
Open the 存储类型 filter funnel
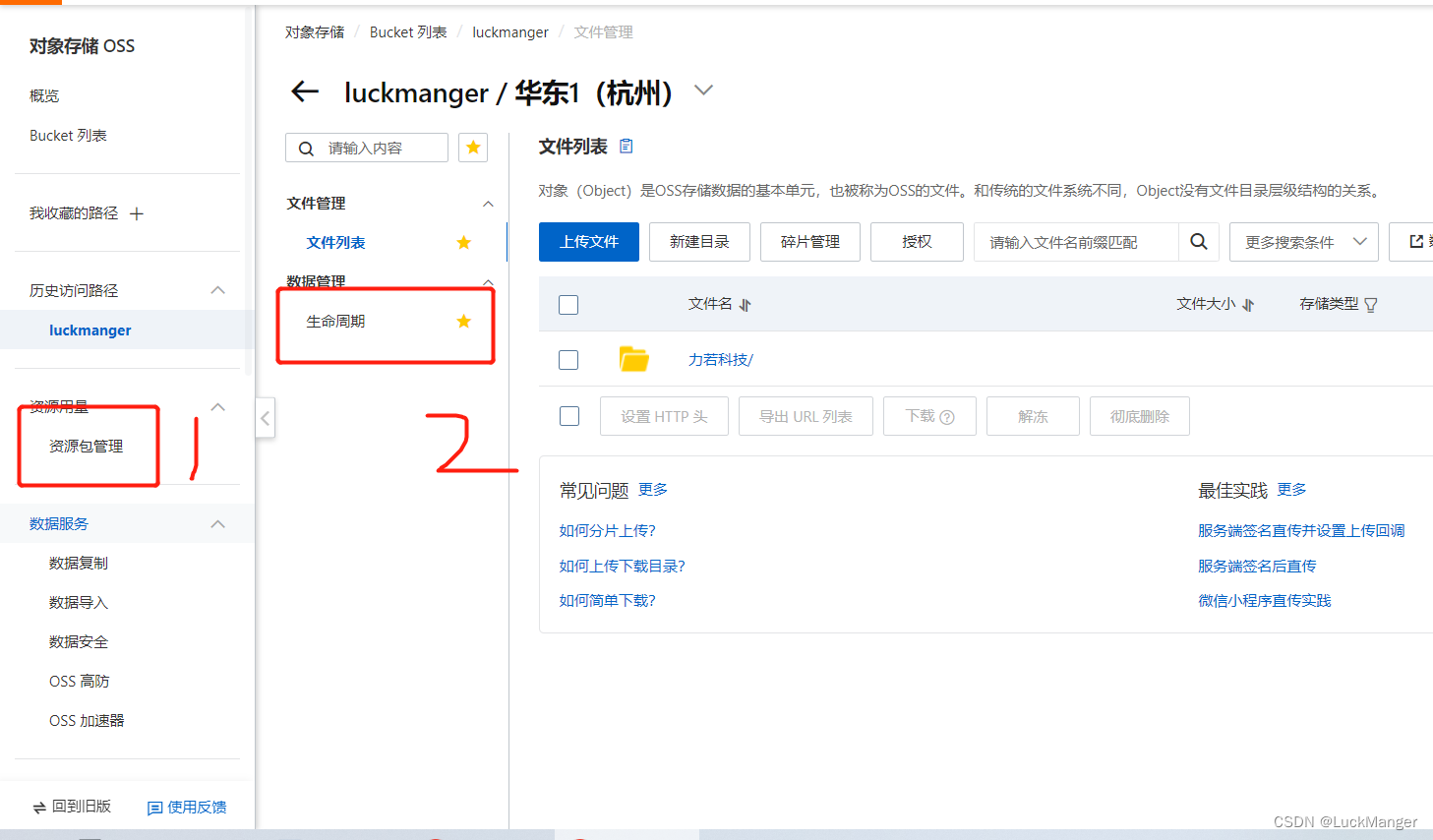pos(1371,305)
